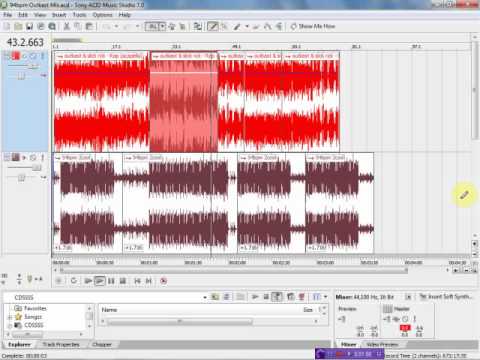Expand the CDSSSS drive in Explorer tree
This screenshot has height=360, width=480.
(x=10, y=325)
